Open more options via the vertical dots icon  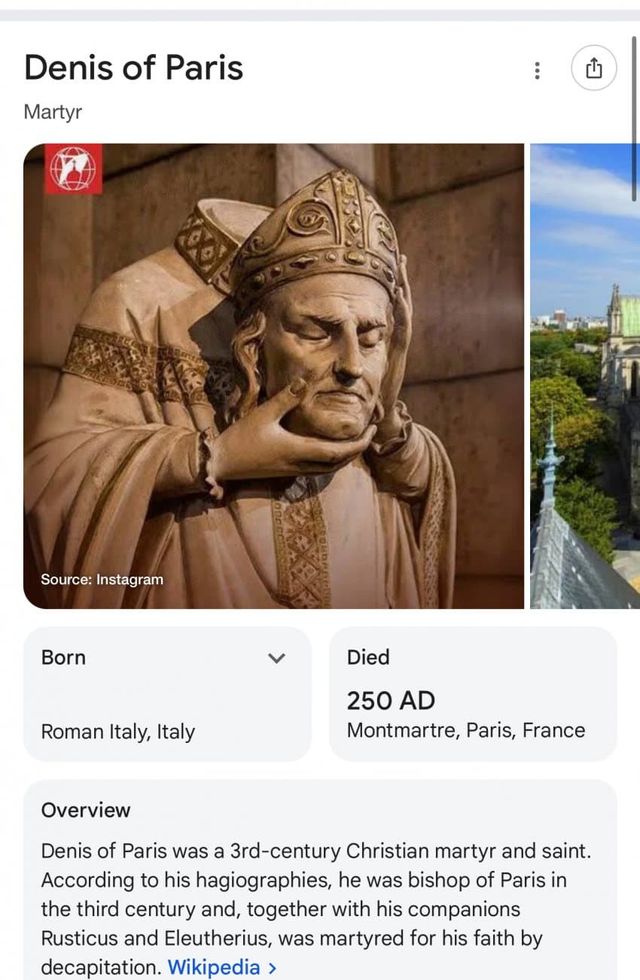537,70
